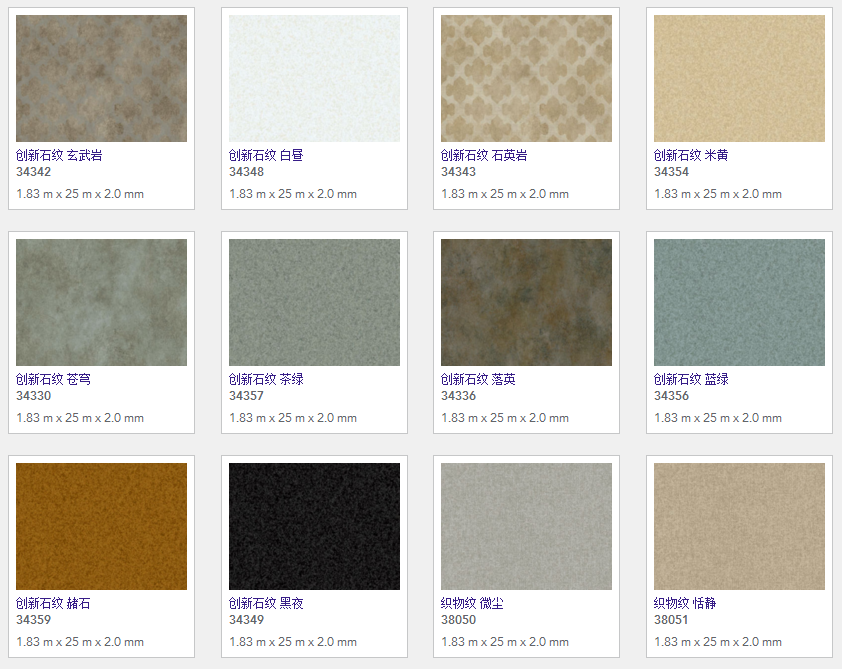Click the 织物纹 恬静 fabric thumbnail

(x=739, y=526)
